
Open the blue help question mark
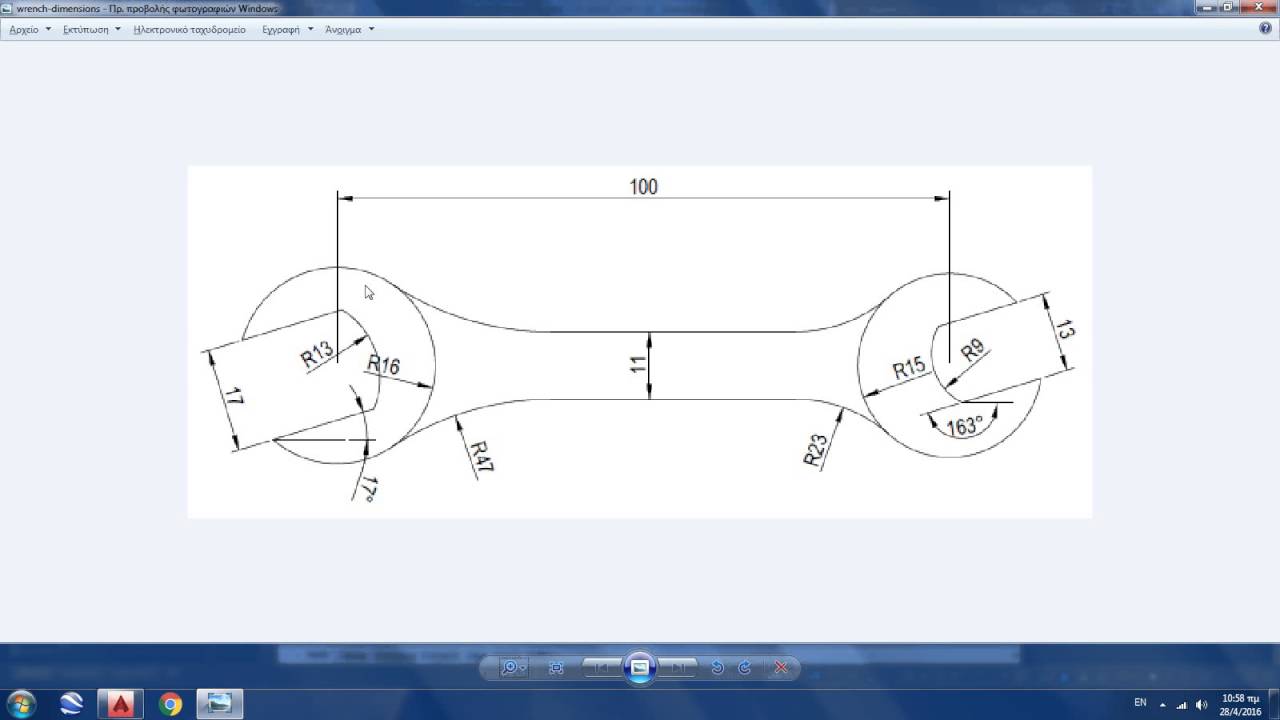[x=1265, y=29]
